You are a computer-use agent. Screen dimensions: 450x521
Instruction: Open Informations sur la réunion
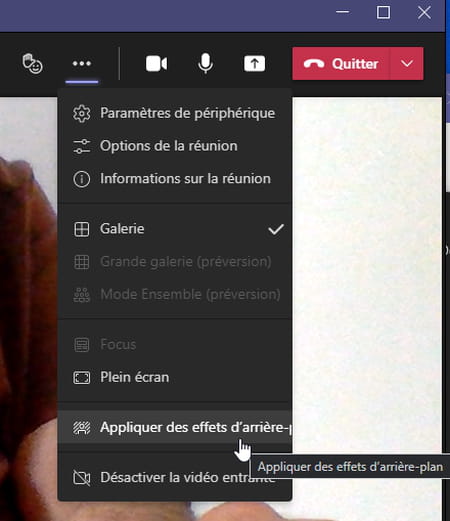[175, 179]
